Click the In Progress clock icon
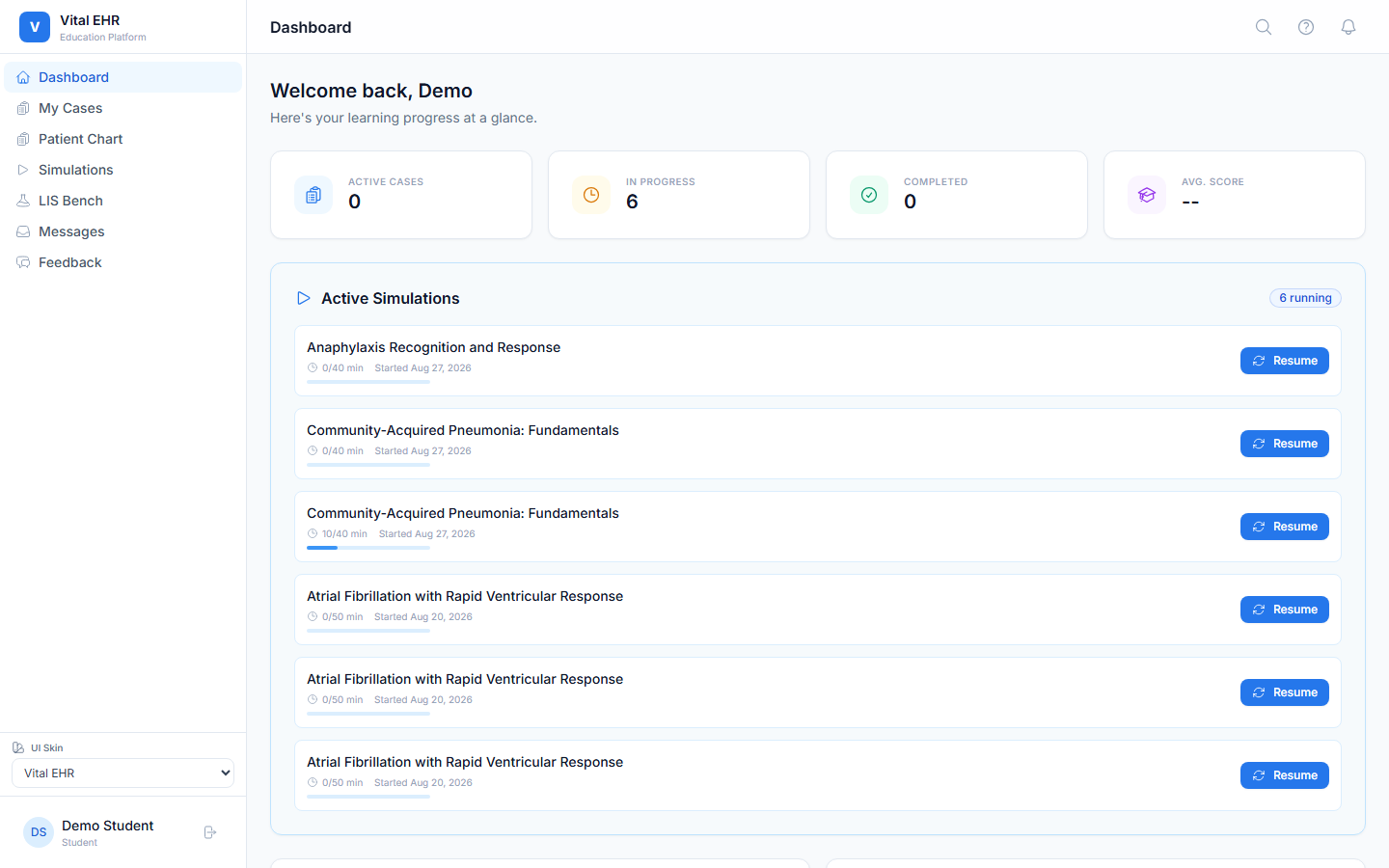This screenshot has height=868, width=1389. click(591, 195)
